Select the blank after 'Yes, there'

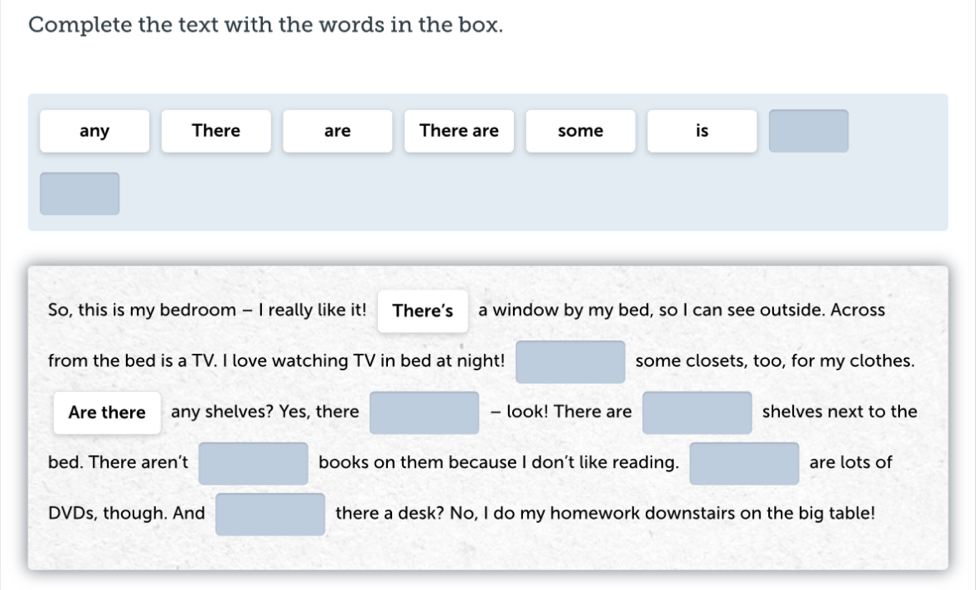(x=424, y=413)
